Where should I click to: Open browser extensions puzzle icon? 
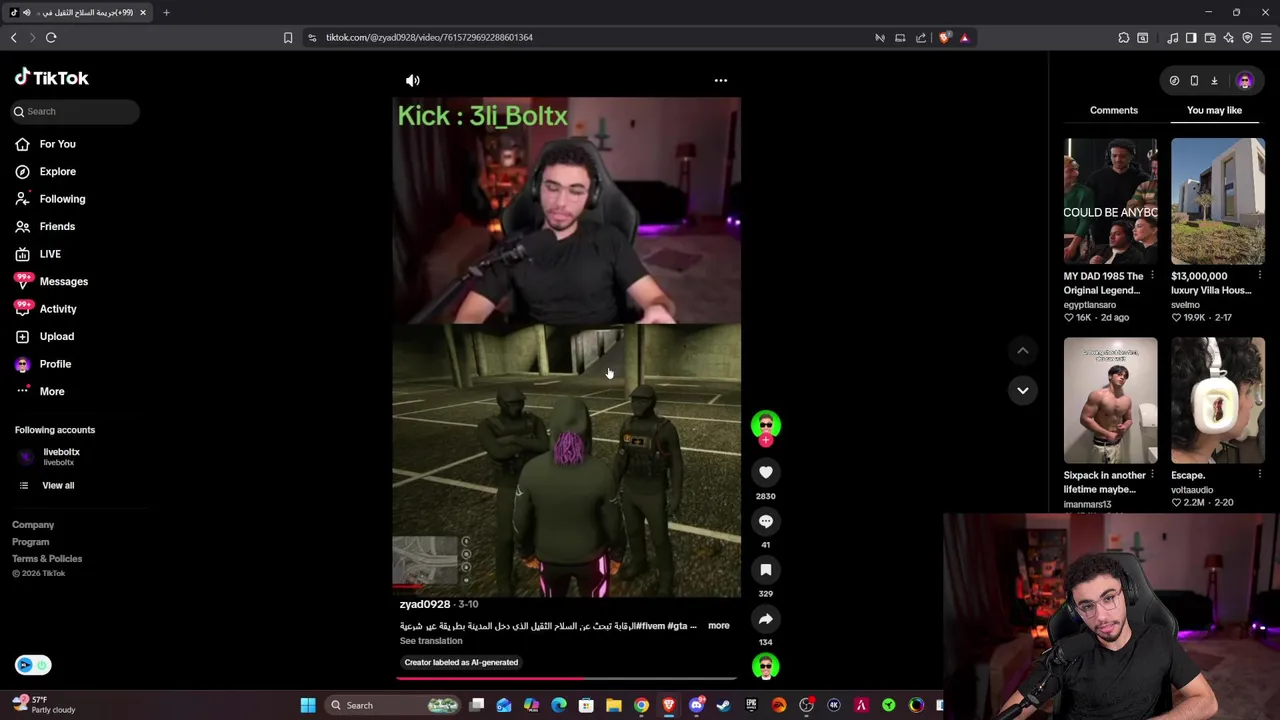(1124, 37)
